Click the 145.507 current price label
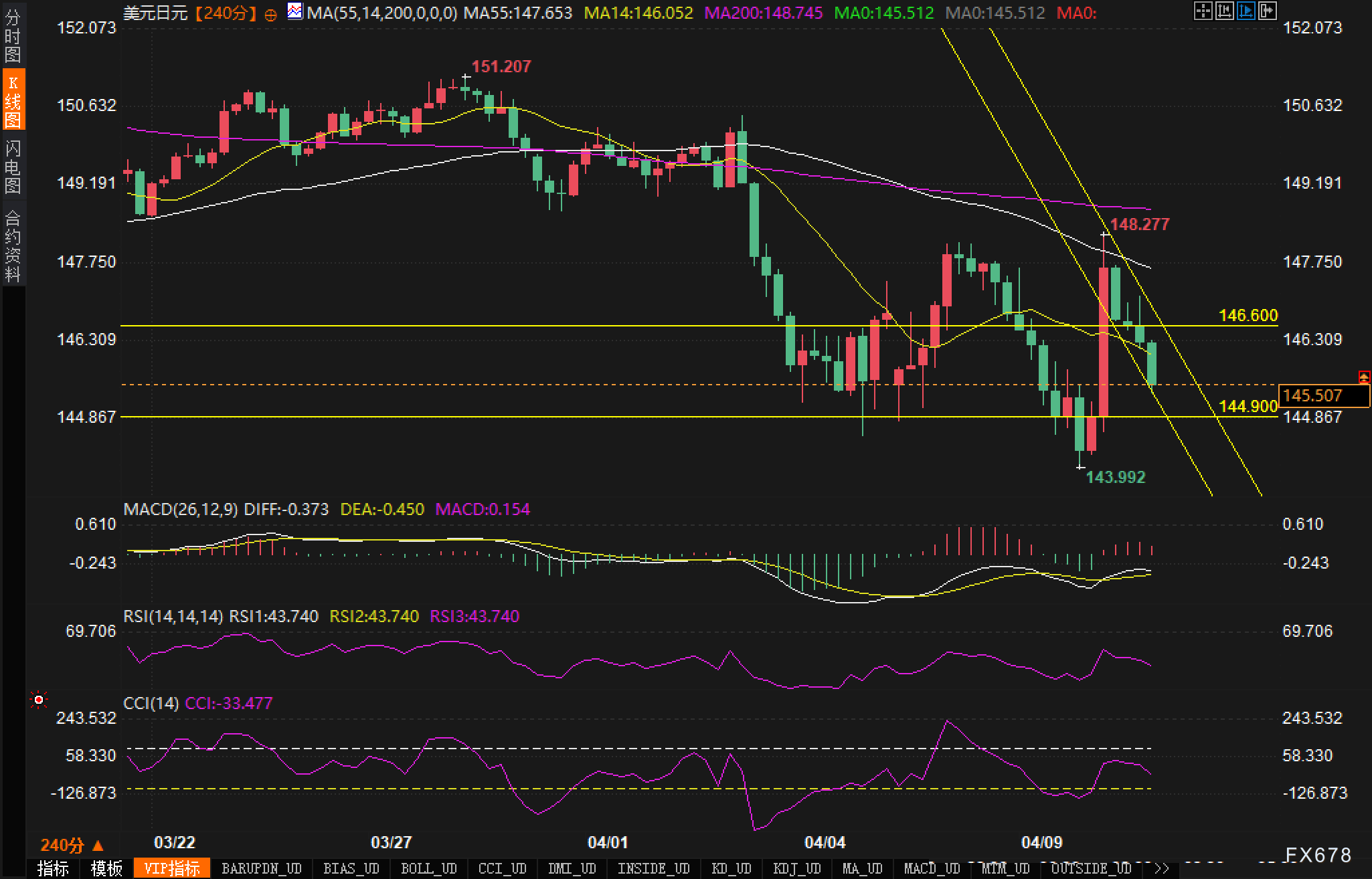The width and height of the screenshot is (1372, 879). click(x=1320, y=395)
